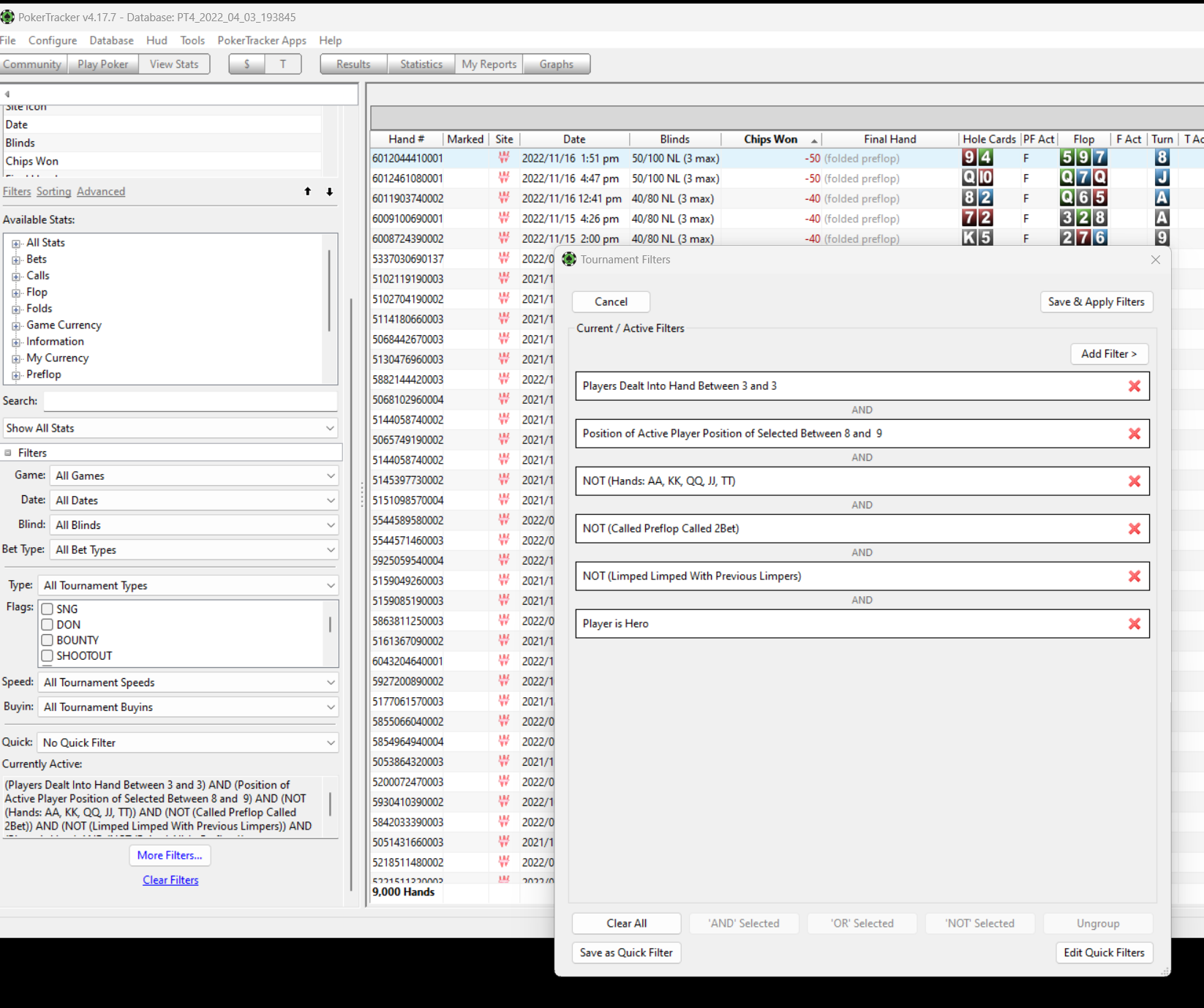
Task: Check the DON flag checkbox
Action: [48, 625]
